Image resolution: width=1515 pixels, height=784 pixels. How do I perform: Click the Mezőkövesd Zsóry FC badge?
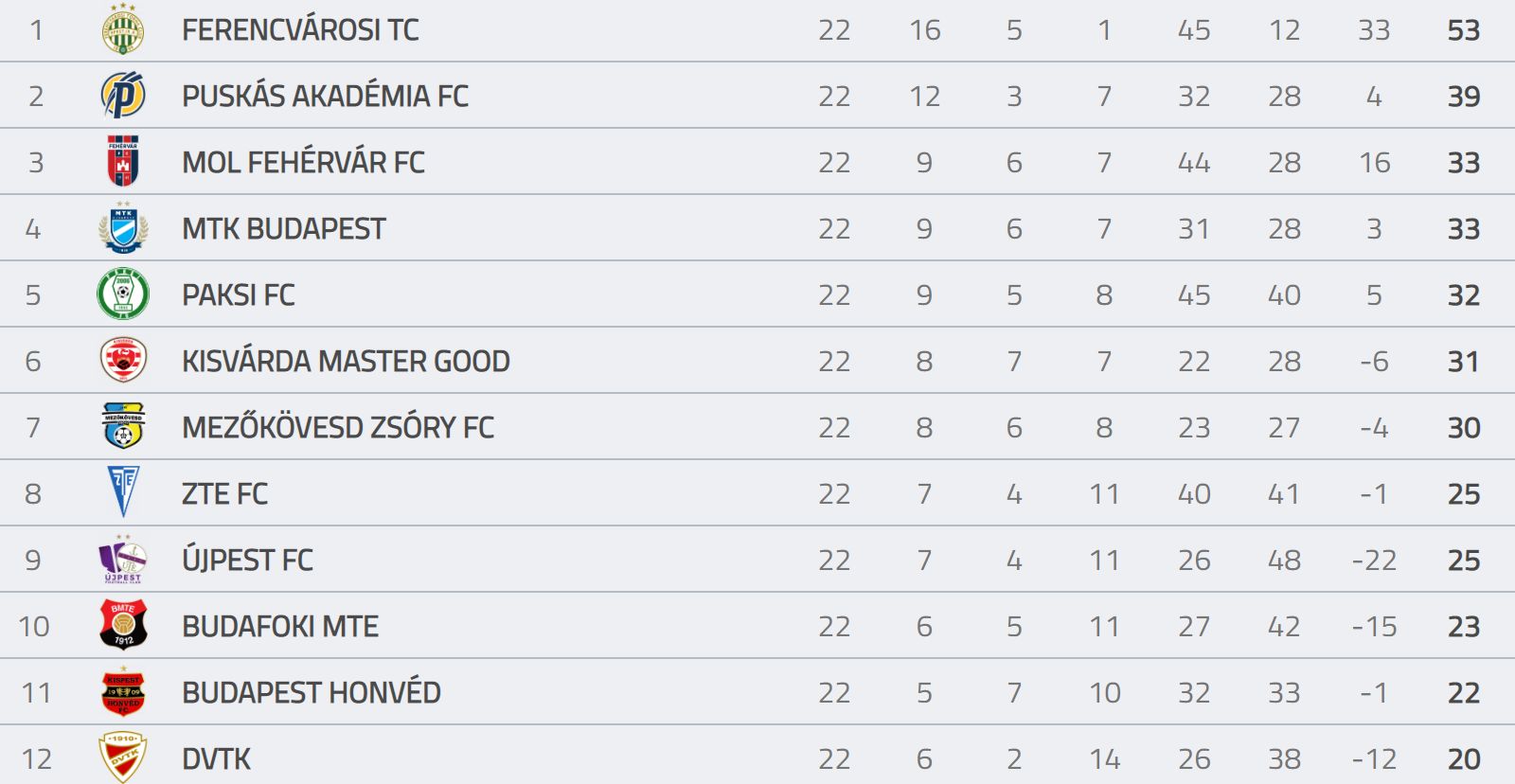pos(123,426)
